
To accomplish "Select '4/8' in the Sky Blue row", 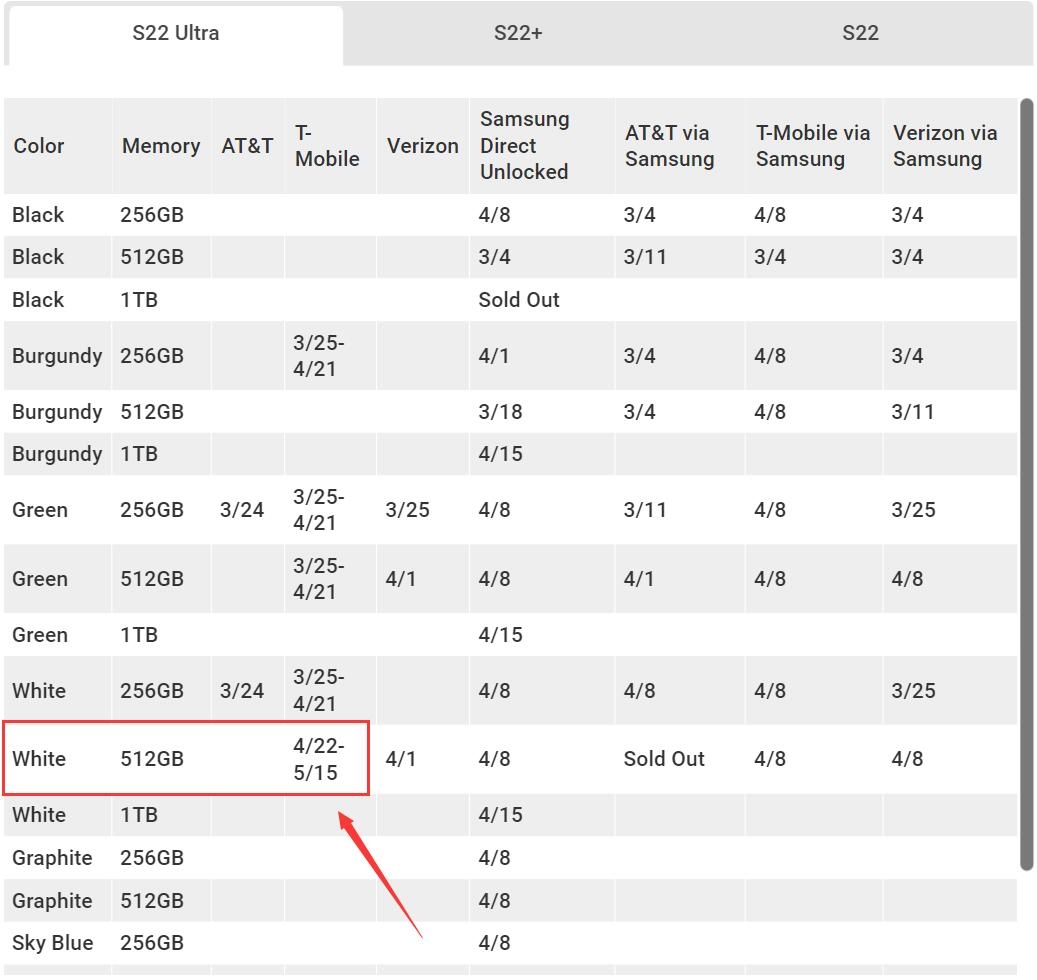I will (x=495, y=942).
